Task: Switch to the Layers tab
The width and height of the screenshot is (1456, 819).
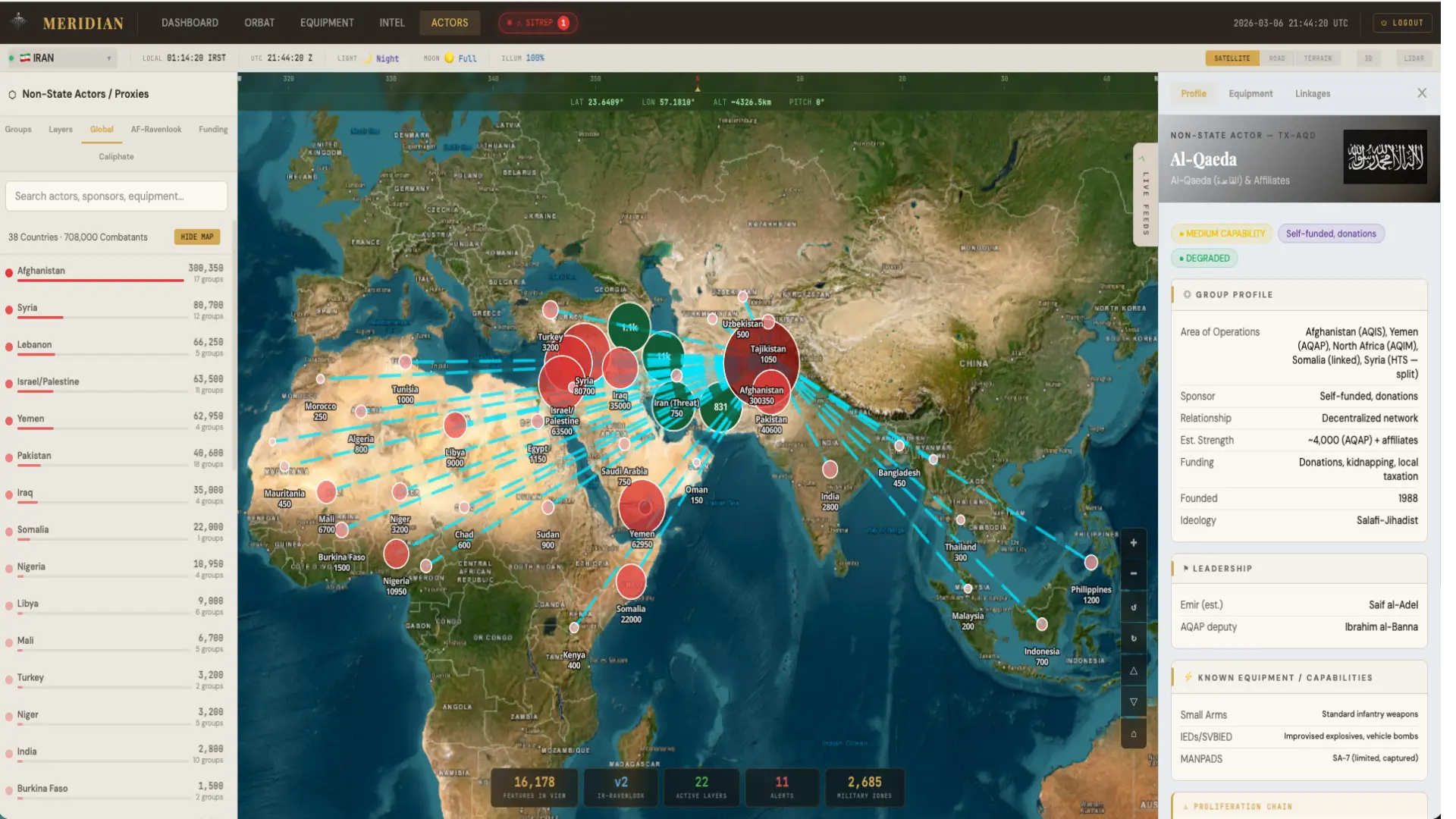Action: coord(61,130)
